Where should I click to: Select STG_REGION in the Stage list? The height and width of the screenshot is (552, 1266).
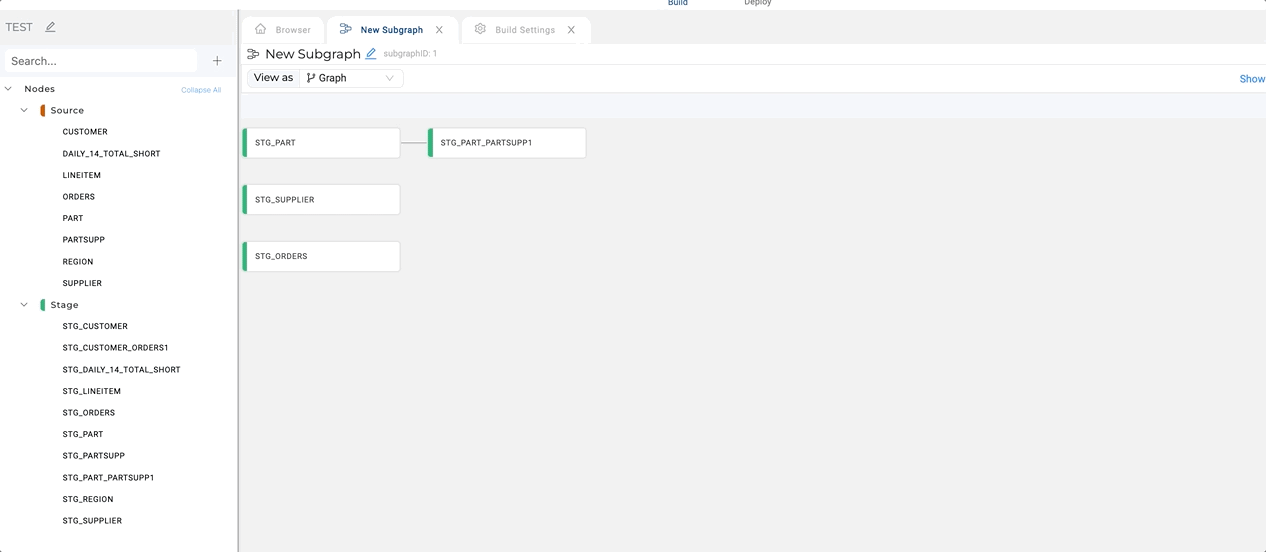tap(88, 500)
